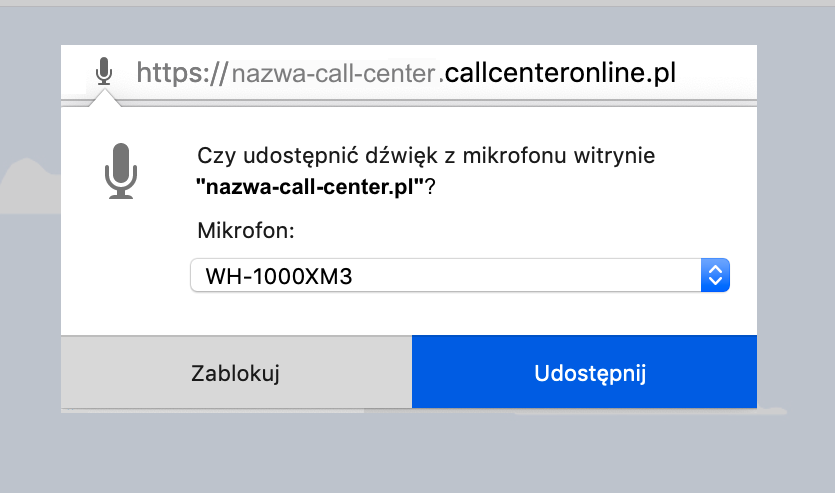Click the thin browser strip above the address bar

[417, 3]
